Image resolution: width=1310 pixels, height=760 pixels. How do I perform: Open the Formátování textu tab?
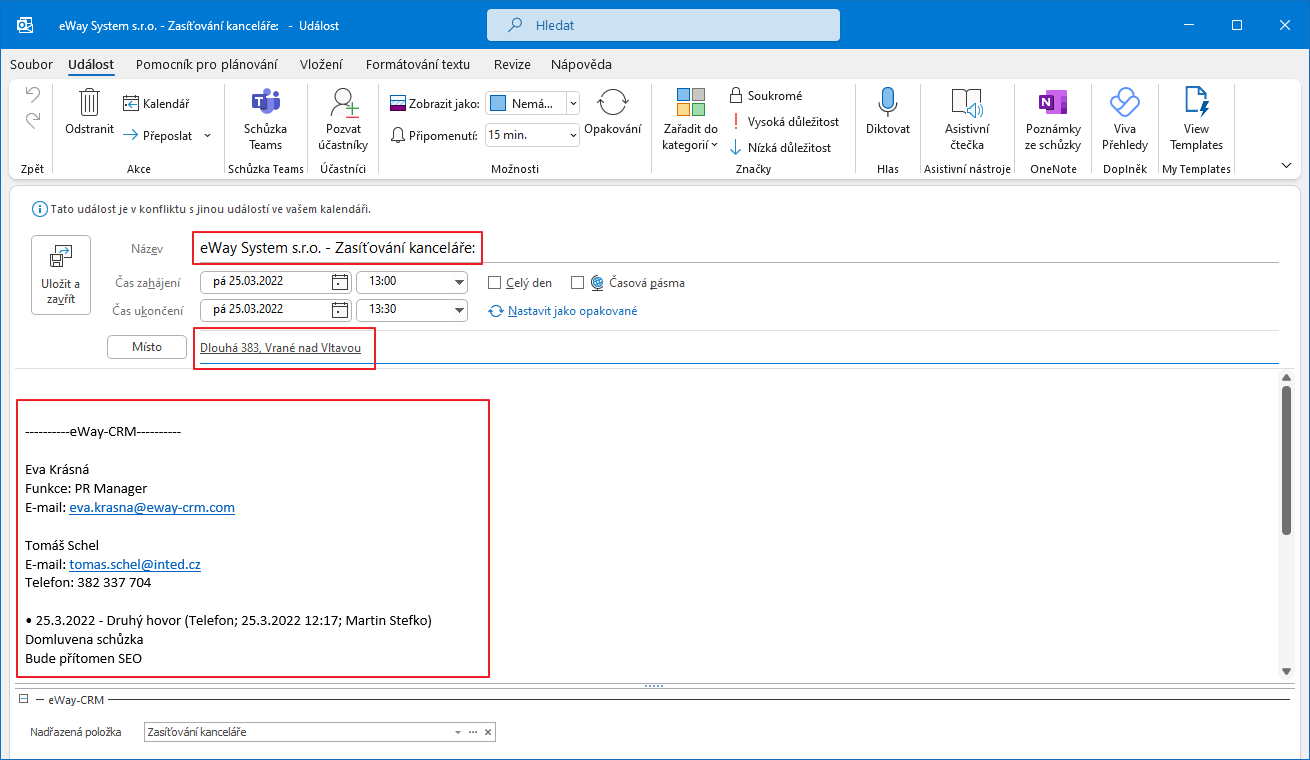coord(417,64)
